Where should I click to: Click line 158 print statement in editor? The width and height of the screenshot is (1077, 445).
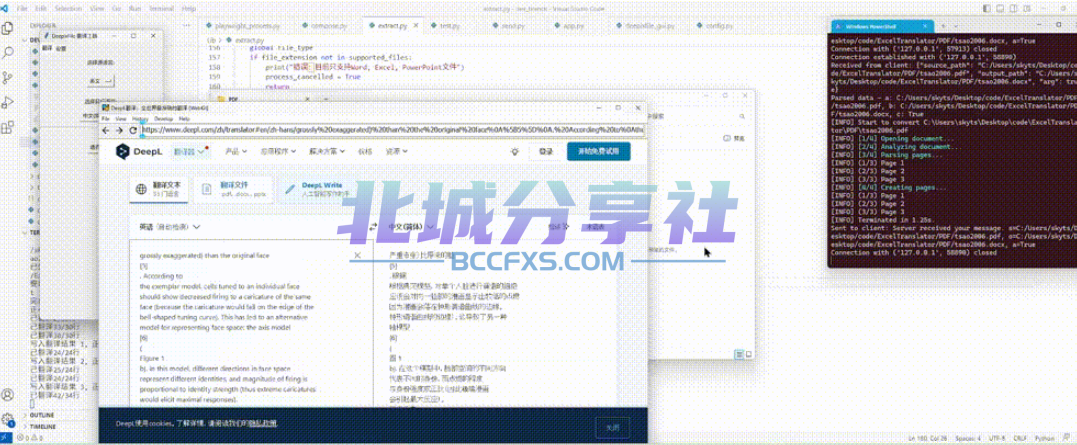(365, 68)
